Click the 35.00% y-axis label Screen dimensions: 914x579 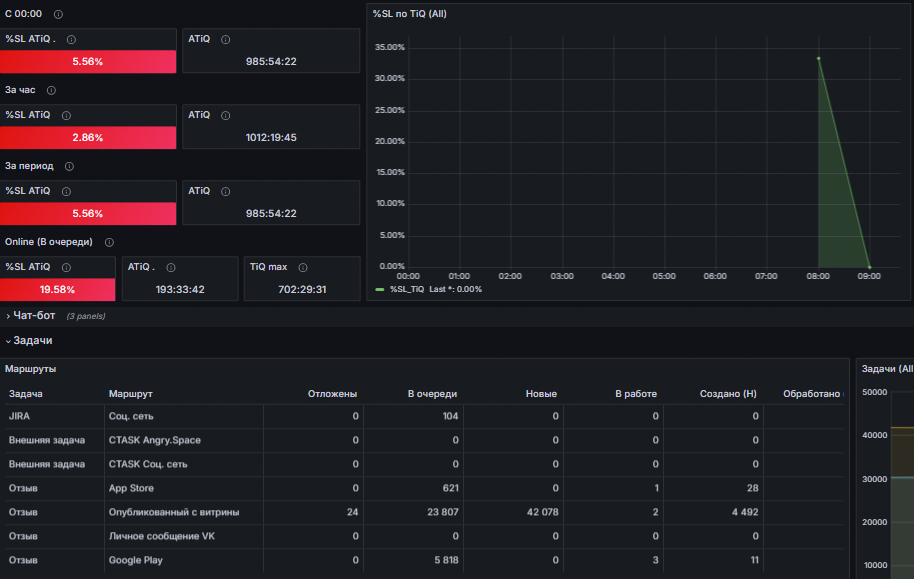[390, 47]
